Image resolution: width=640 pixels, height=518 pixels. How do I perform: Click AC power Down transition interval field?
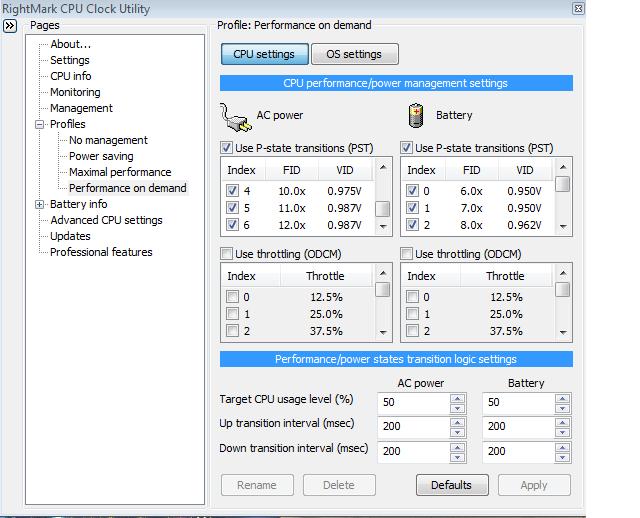coord(414,452)
